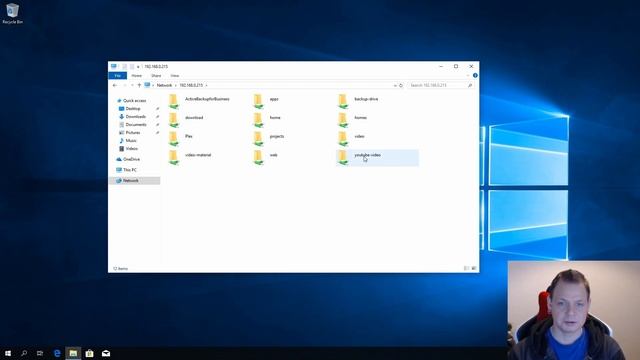Open Explorer help via blue question icon
This screenshot has width=640, height=360.
475,76
